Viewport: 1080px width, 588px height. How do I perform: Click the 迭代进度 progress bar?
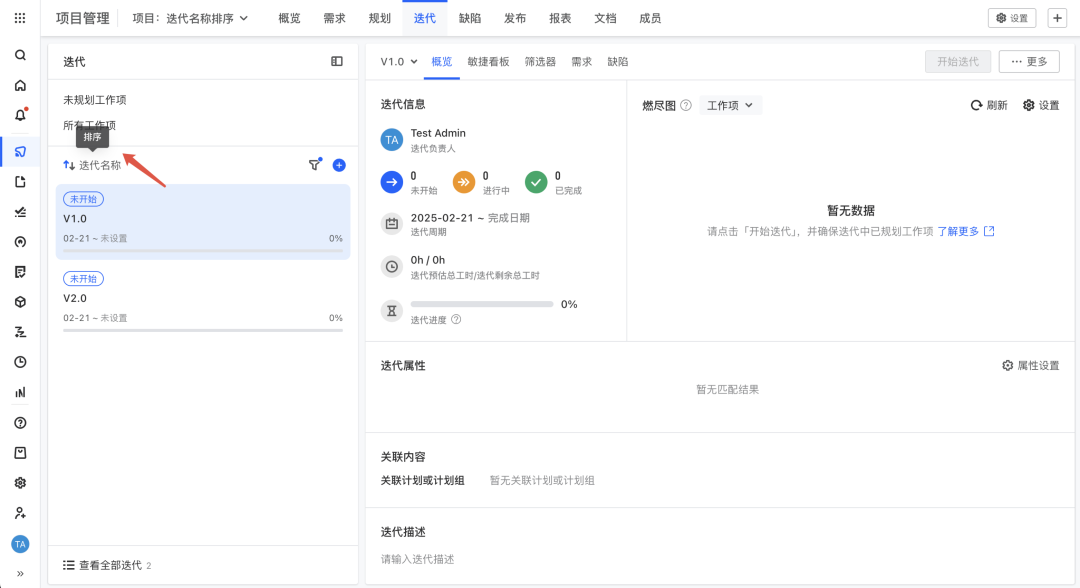coord(481,304)
